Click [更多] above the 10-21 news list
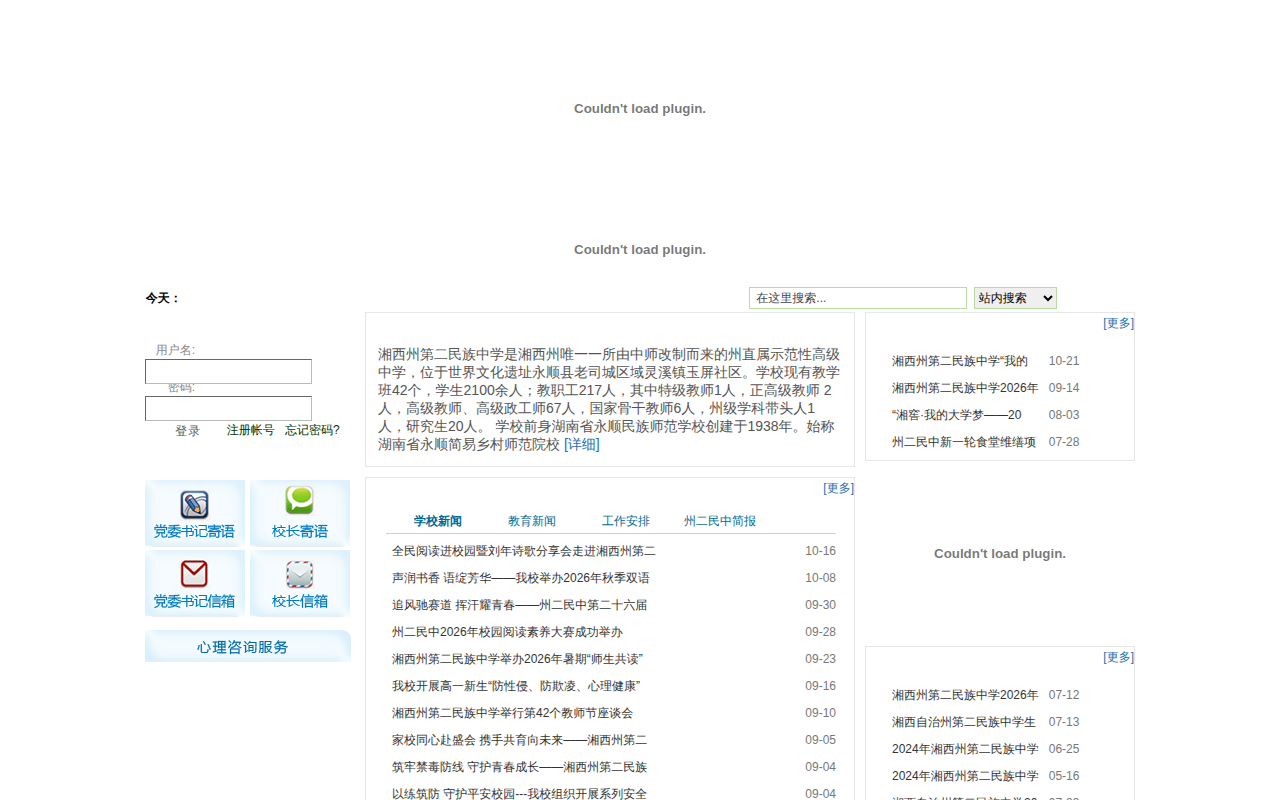This screenshot has width=1280, height=800. pos(1119,323)
